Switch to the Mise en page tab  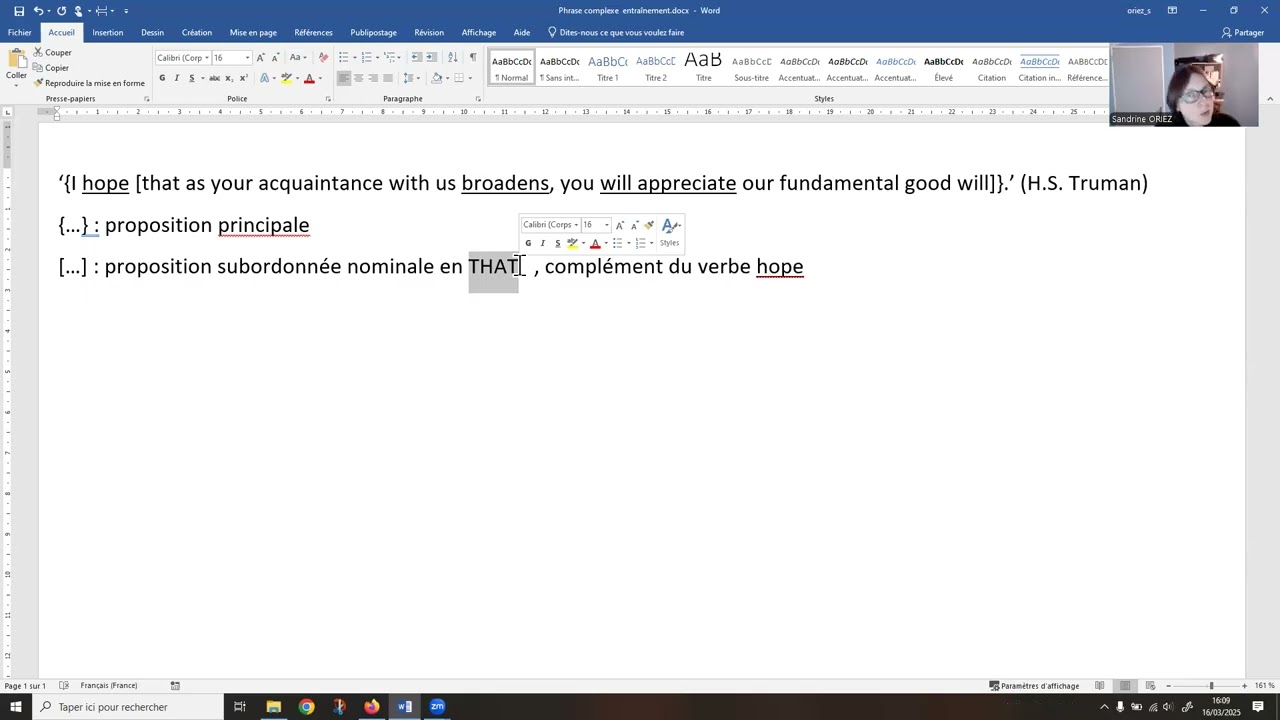253,32
